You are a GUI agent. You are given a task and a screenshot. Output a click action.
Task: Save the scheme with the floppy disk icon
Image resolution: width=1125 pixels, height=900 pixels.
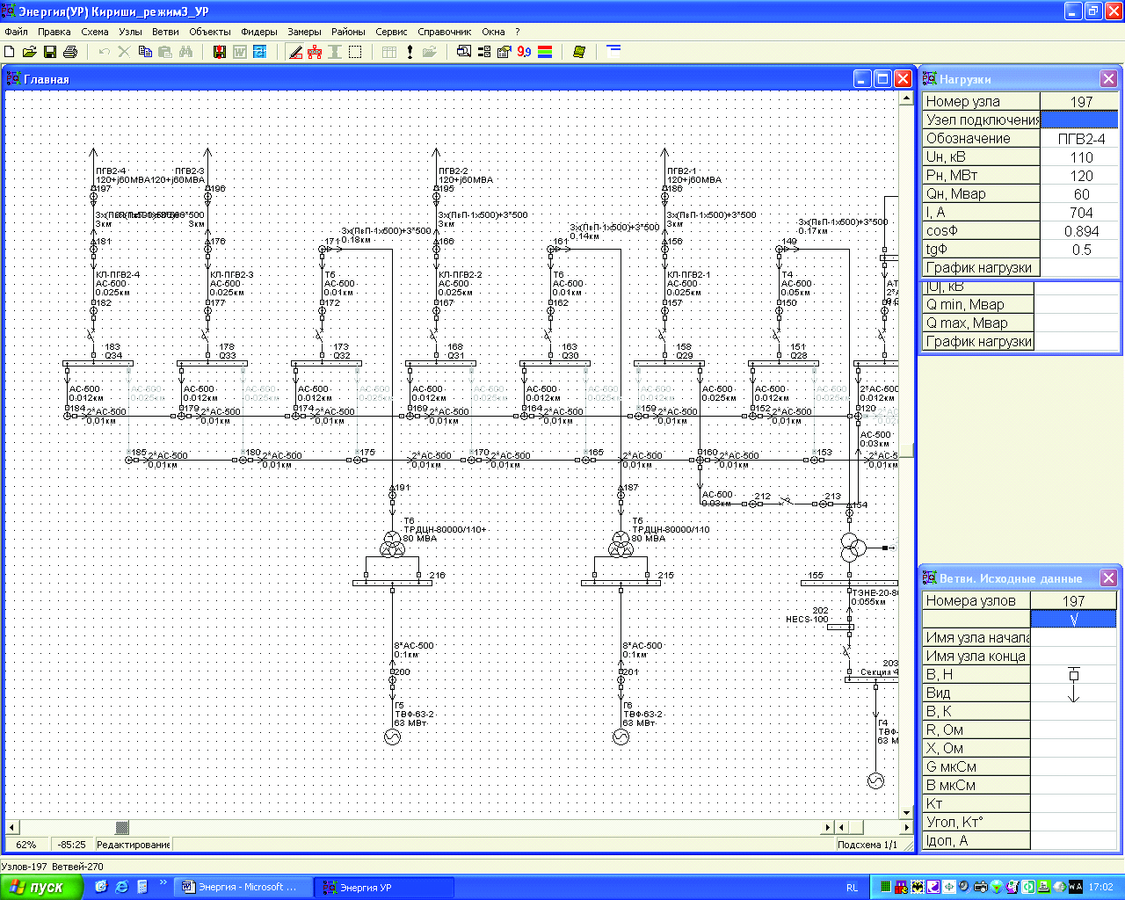50,52
